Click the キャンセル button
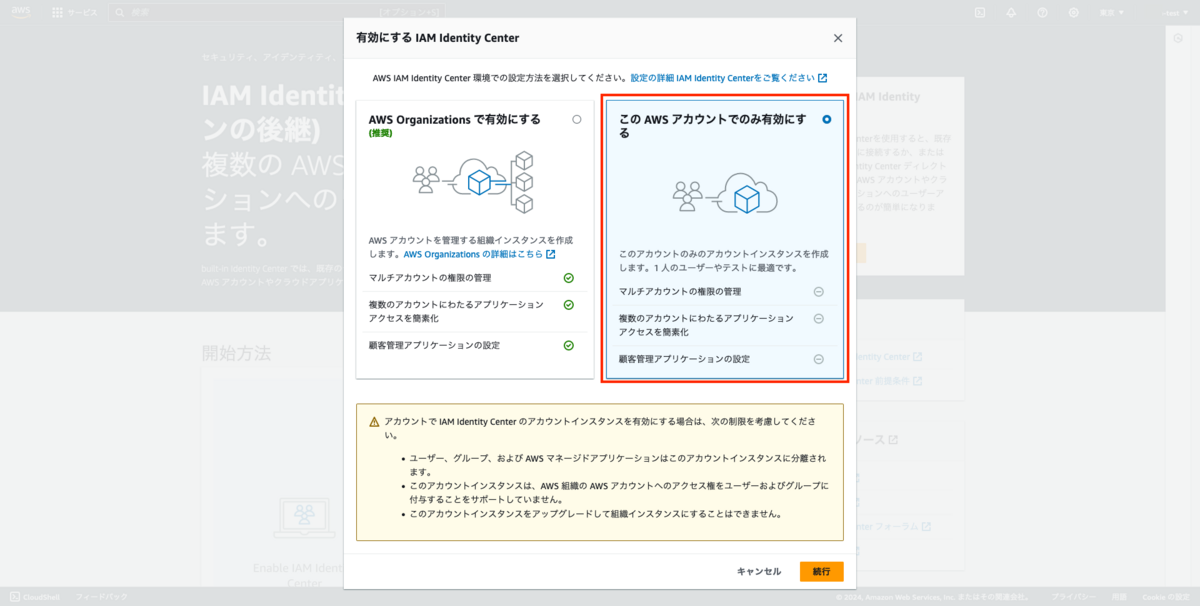The height and width of the screenshot is (606, 1200). tap(759, 571)
